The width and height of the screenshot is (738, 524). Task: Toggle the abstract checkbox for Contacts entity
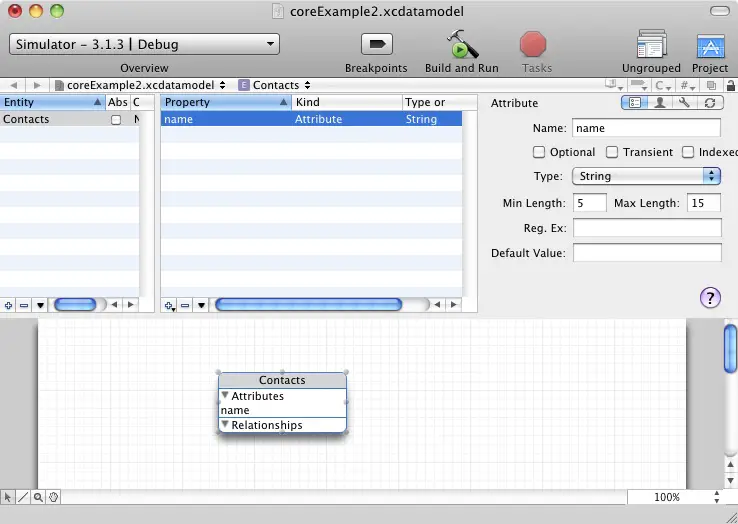pyautogui.click(x=116, y=120)
